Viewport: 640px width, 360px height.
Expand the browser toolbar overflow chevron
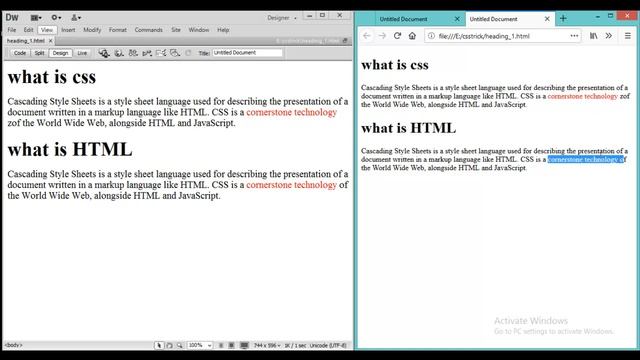pyautogui.click(x=609, y=36)
